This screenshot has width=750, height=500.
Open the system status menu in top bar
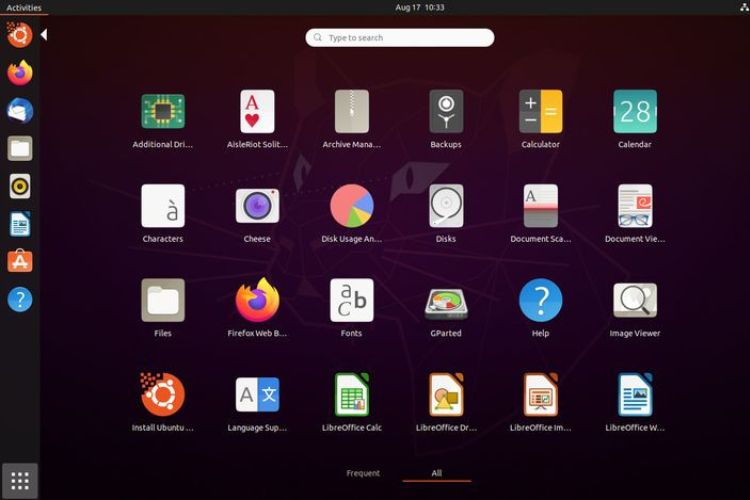744,7
